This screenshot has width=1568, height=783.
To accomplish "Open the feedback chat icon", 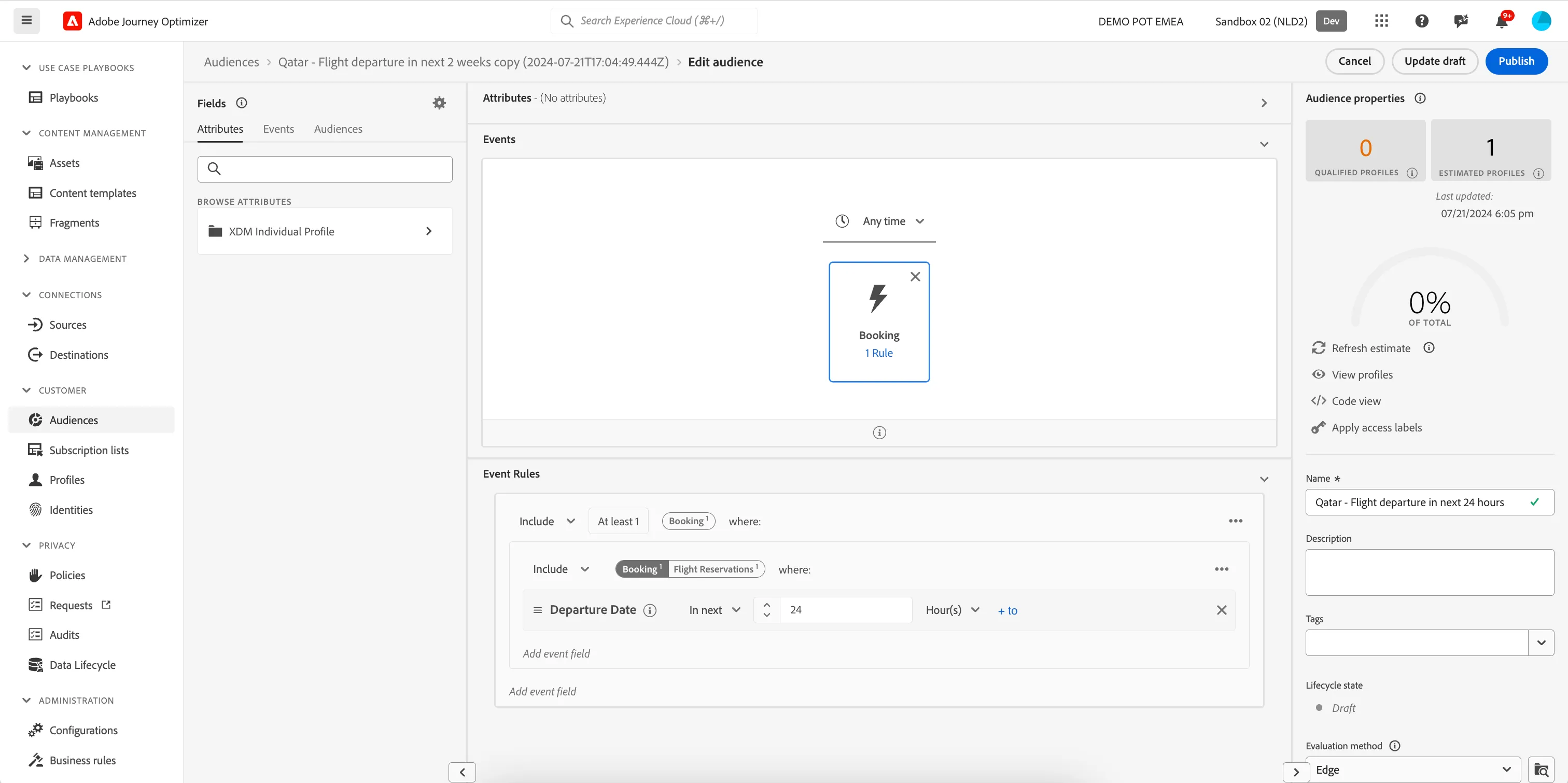I will click(1461, 21).
